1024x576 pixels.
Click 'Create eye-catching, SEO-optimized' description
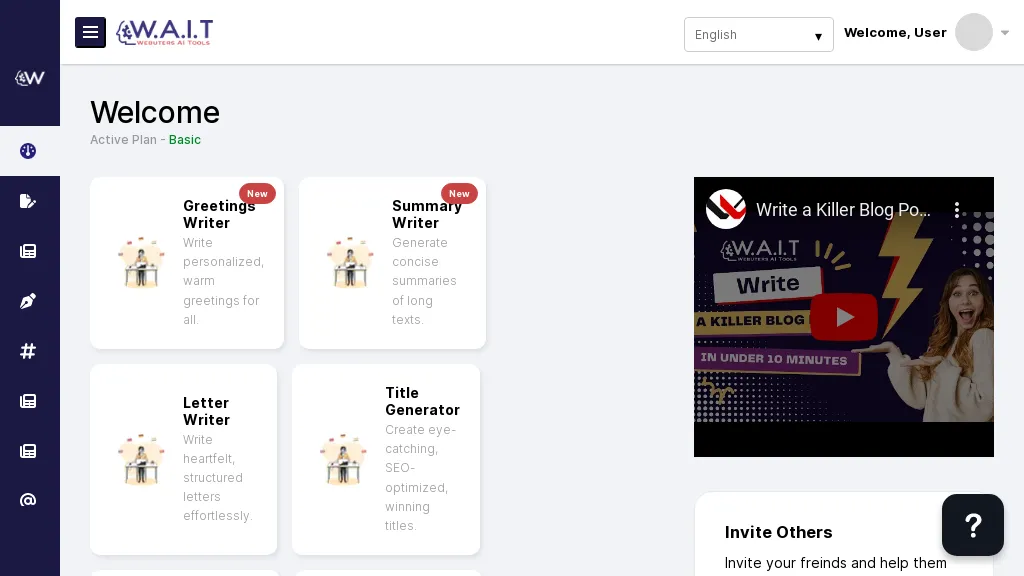[421, 477]
